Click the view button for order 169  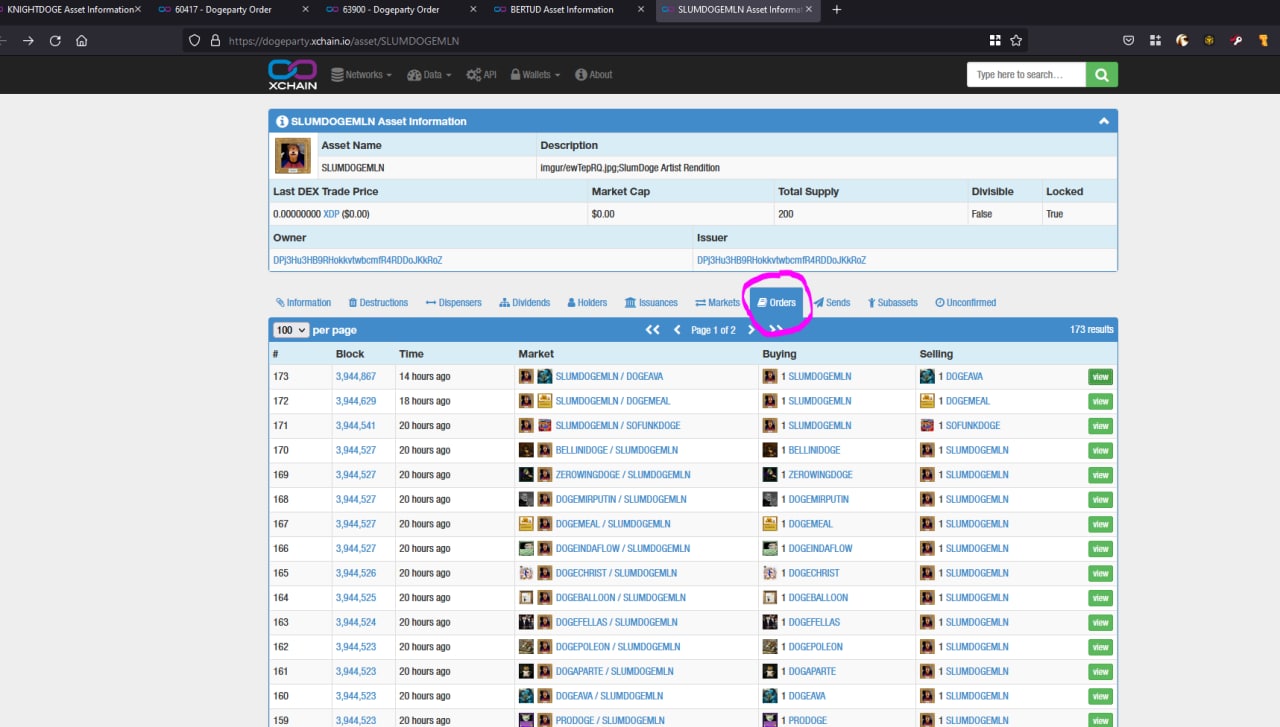(1100, 475)
